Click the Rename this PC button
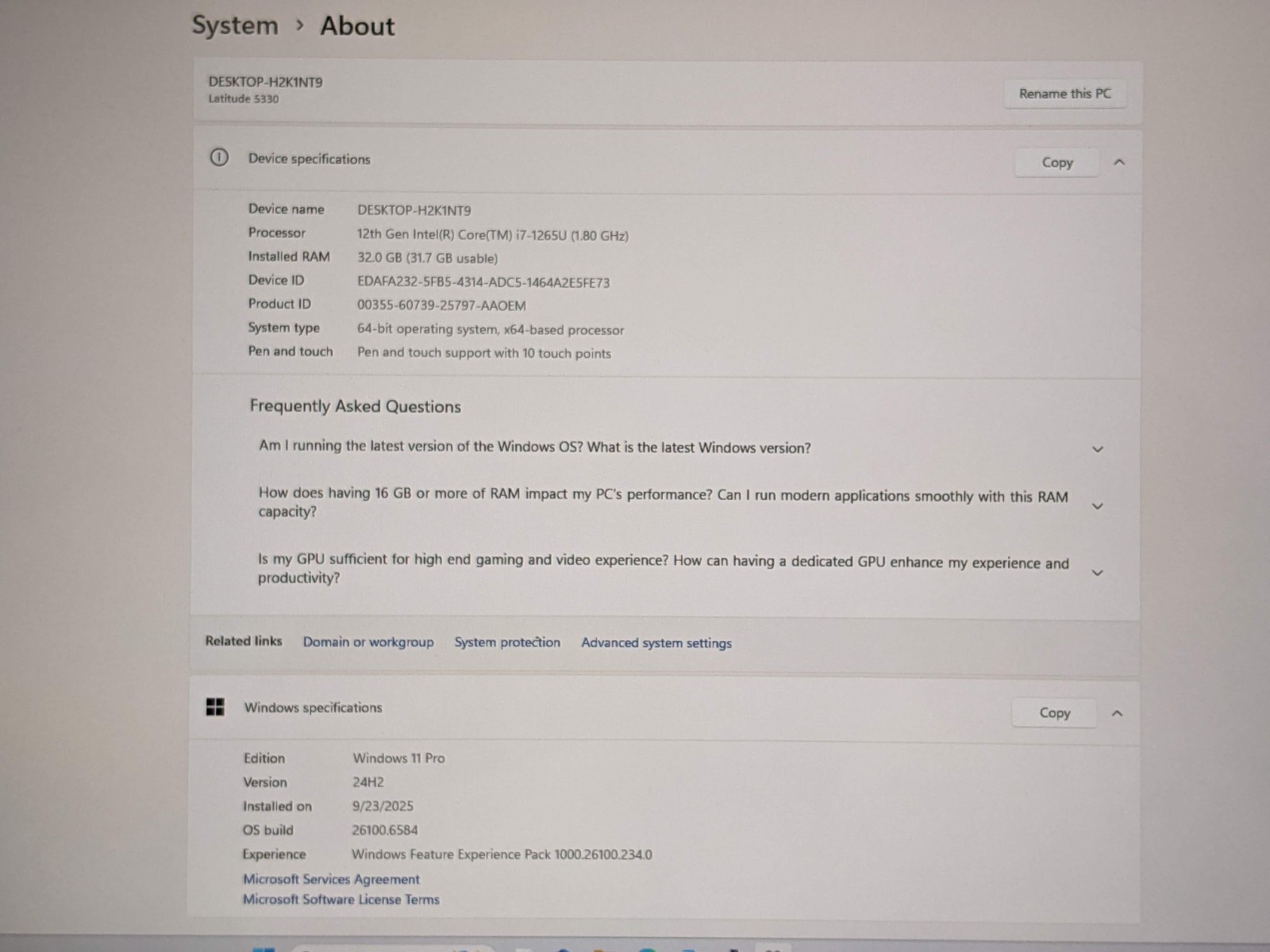 [x=1064, y=94]
